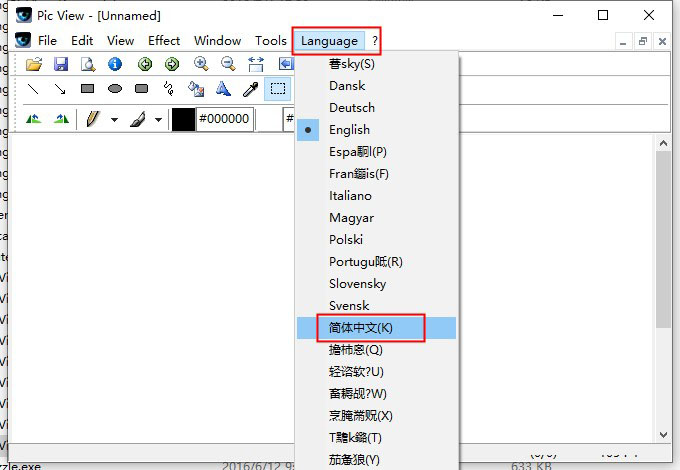Image resolution: width=680 pixels, height=470 pixels.
Task: Choose Slovensky language
Action: point(376,284)
